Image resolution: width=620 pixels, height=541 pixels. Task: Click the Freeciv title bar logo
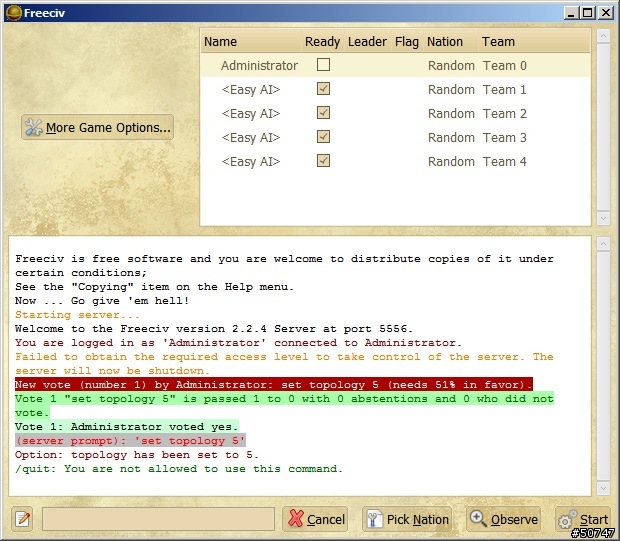[x=13, y=13]
